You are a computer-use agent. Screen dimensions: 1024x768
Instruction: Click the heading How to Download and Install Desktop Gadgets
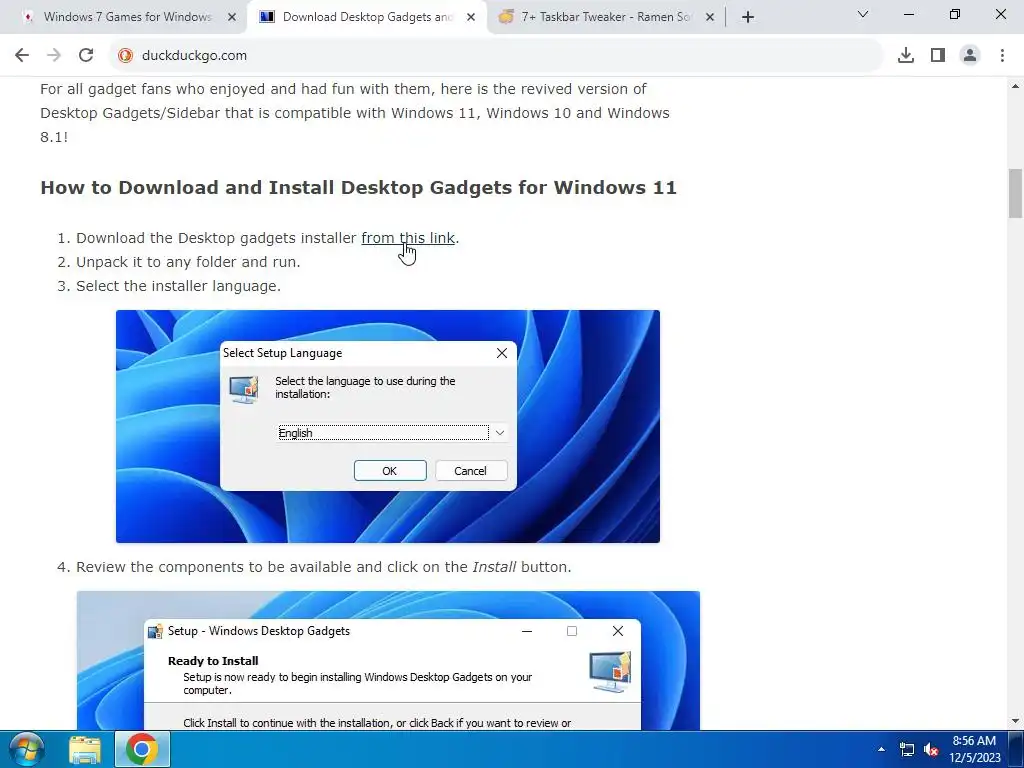[x=359, y=187]
